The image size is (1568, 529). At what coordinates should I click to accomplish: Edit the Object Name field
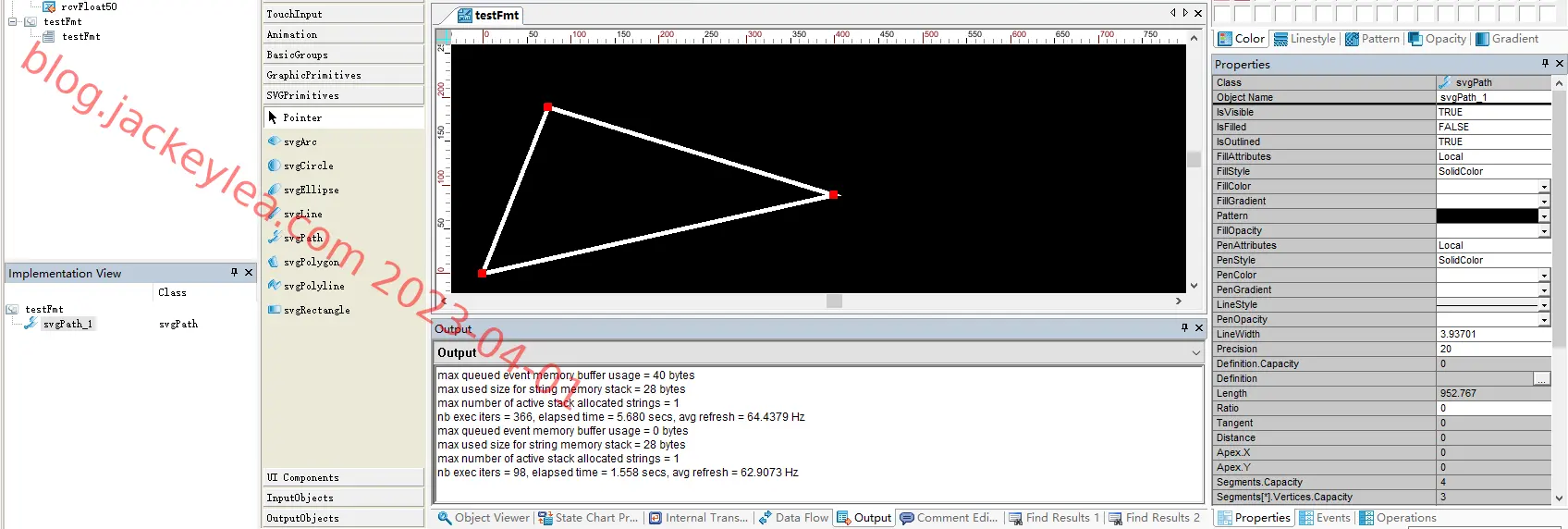[x=1493, y=97]
